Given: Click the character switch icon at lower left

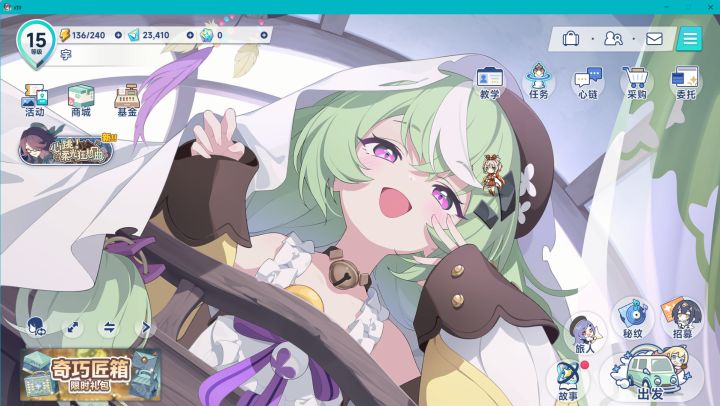Looking at the screenshot, I should 36,327.
